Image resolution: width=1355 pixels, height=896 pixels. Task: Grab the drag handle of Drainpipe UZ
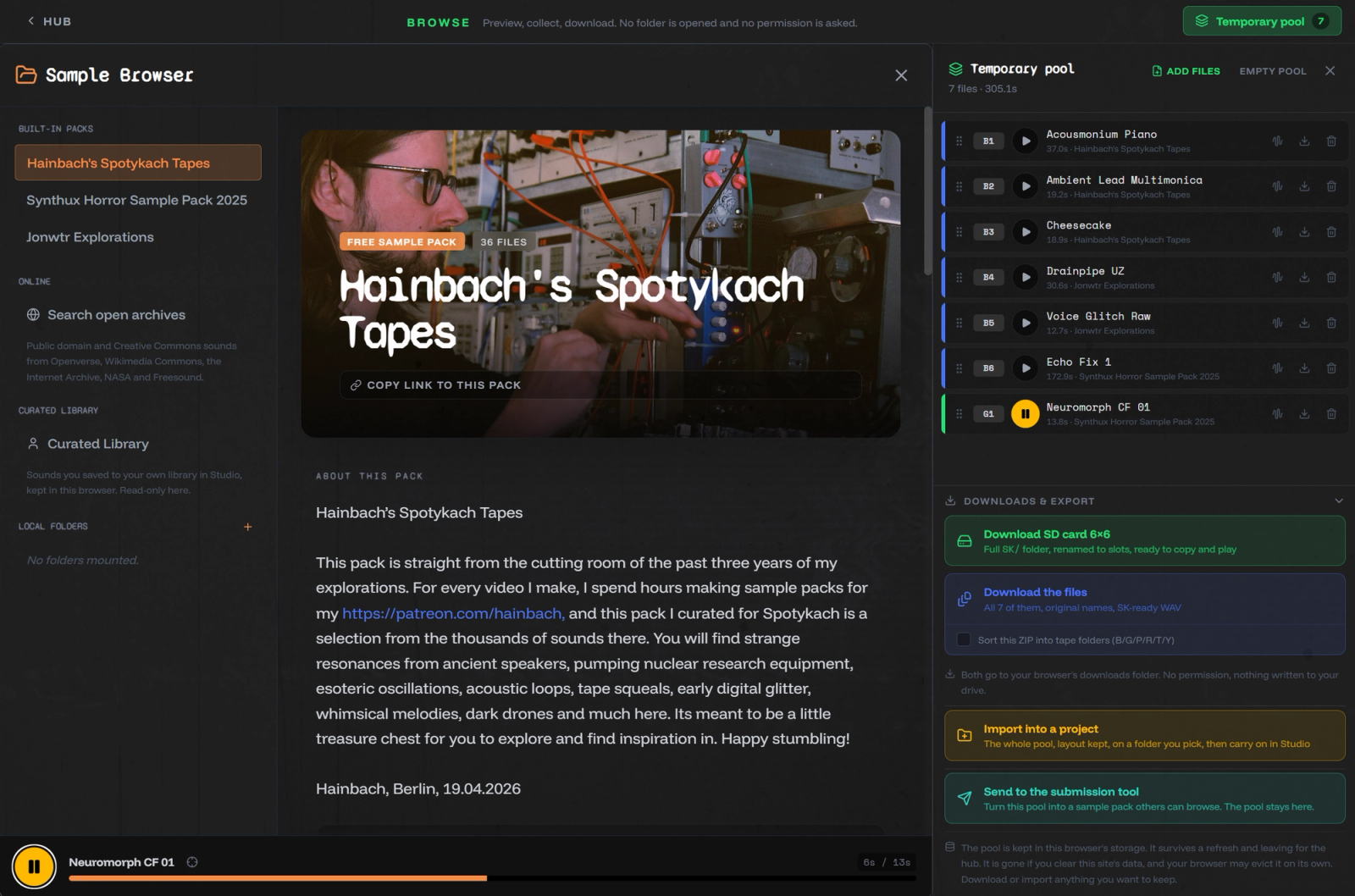coord(959,278)
